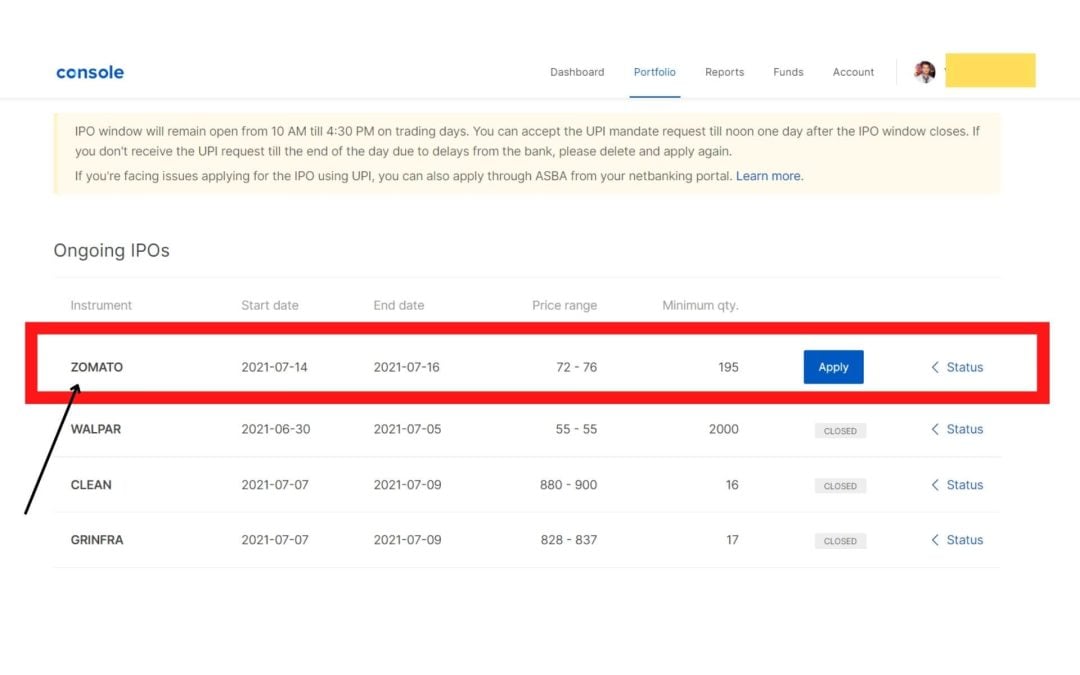Click the CLOSED badge for GRINFRA
This screenshot has height=675, width=1080.
840,541
